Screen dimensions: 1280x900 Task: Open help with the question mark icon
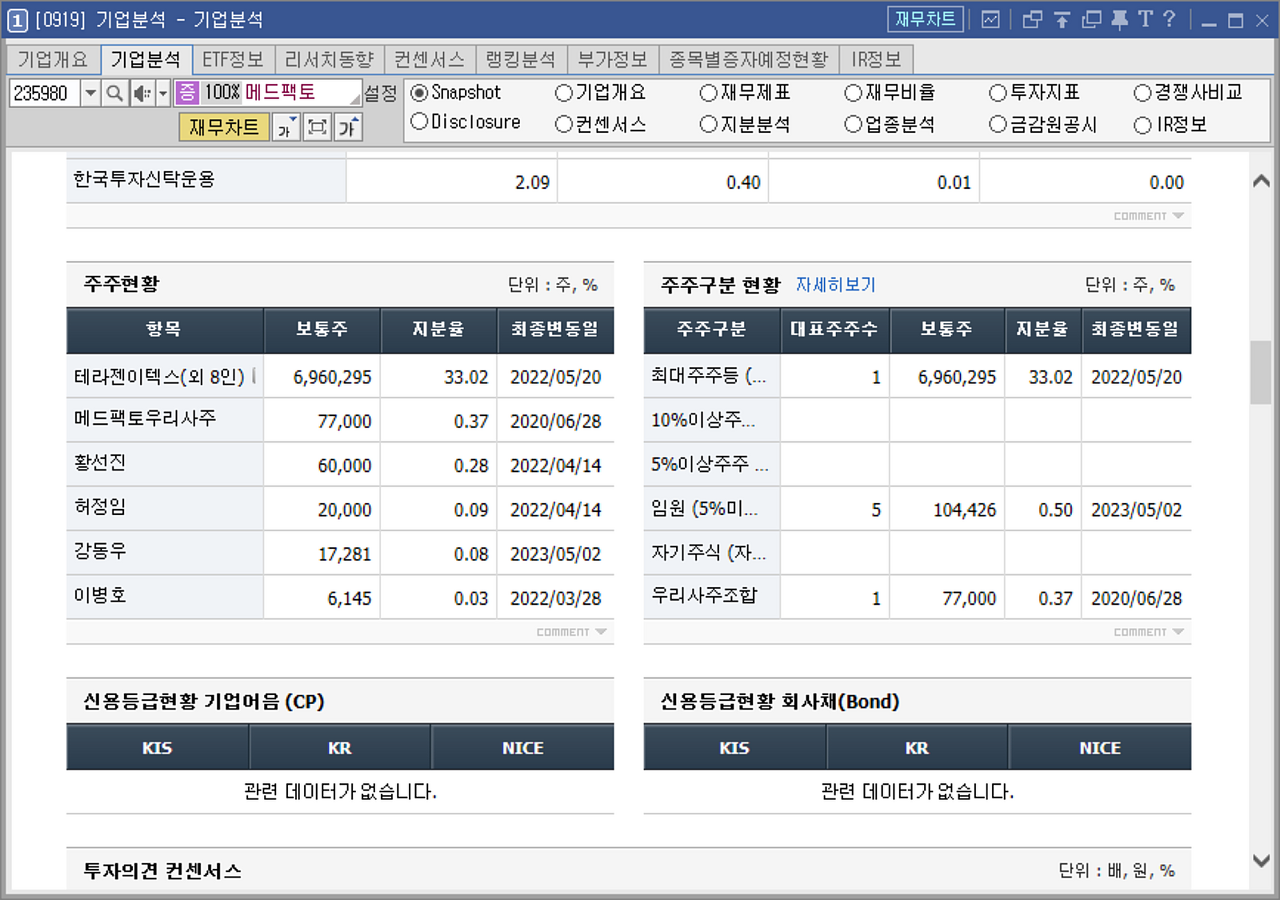pos(1168,20)
